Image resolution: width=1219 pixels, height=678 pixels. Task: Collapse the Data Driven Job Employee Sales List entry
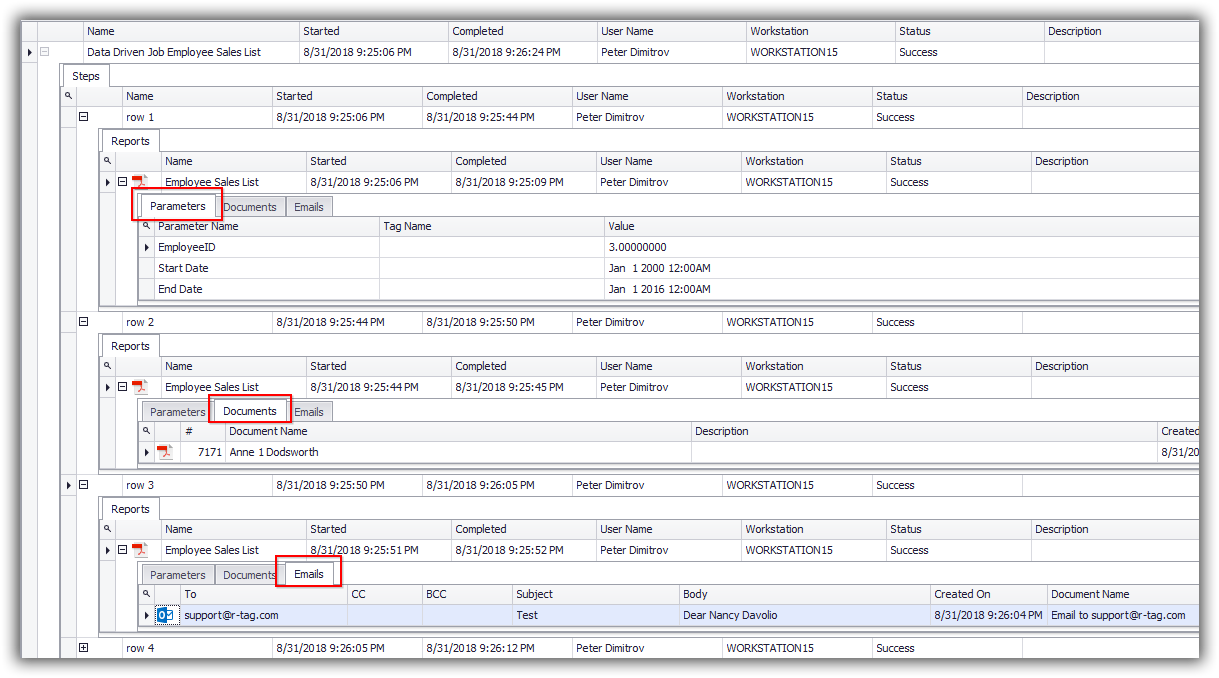point(44,52)
